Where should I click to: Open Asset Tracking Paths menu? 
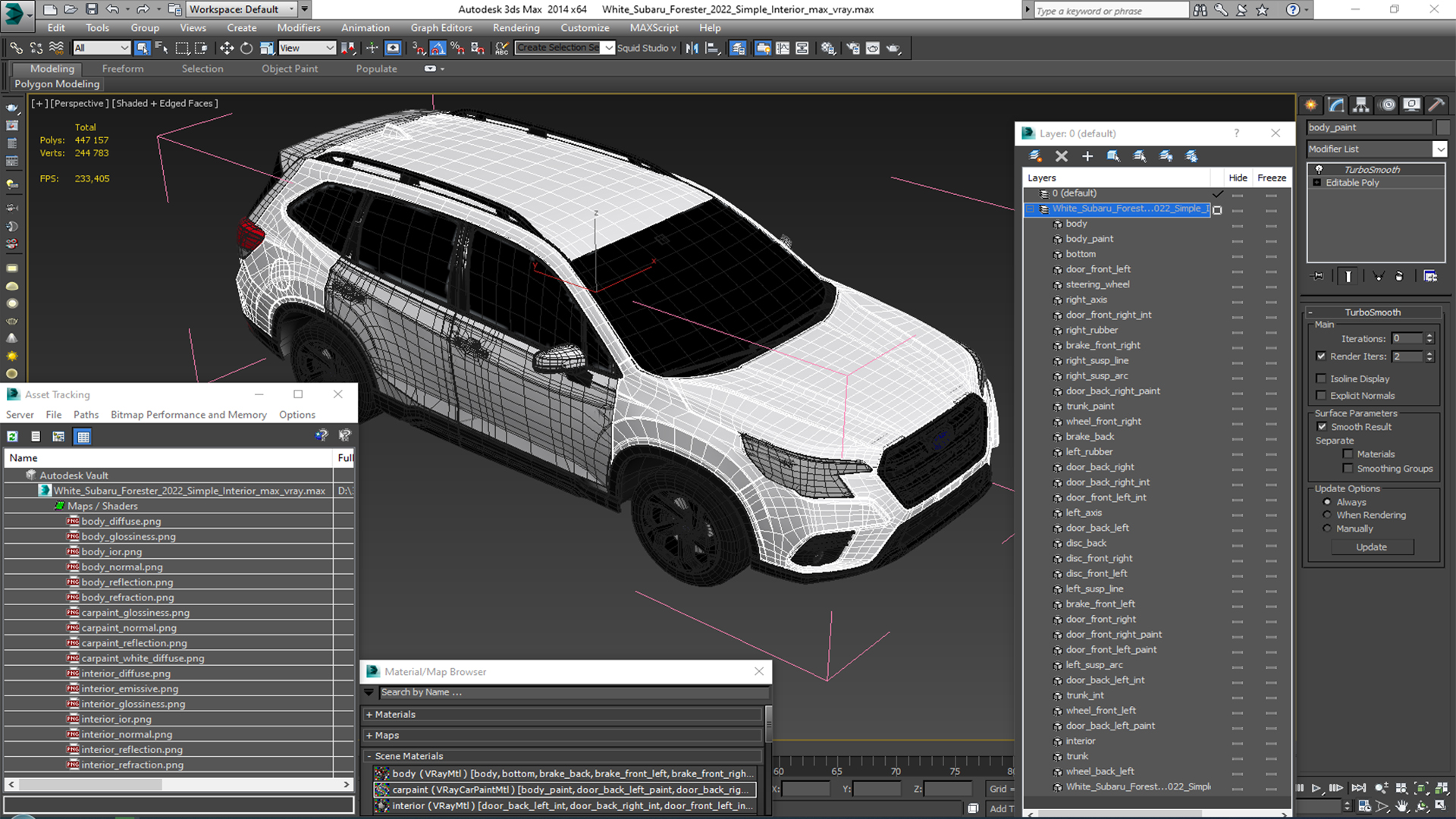(86, 415)
